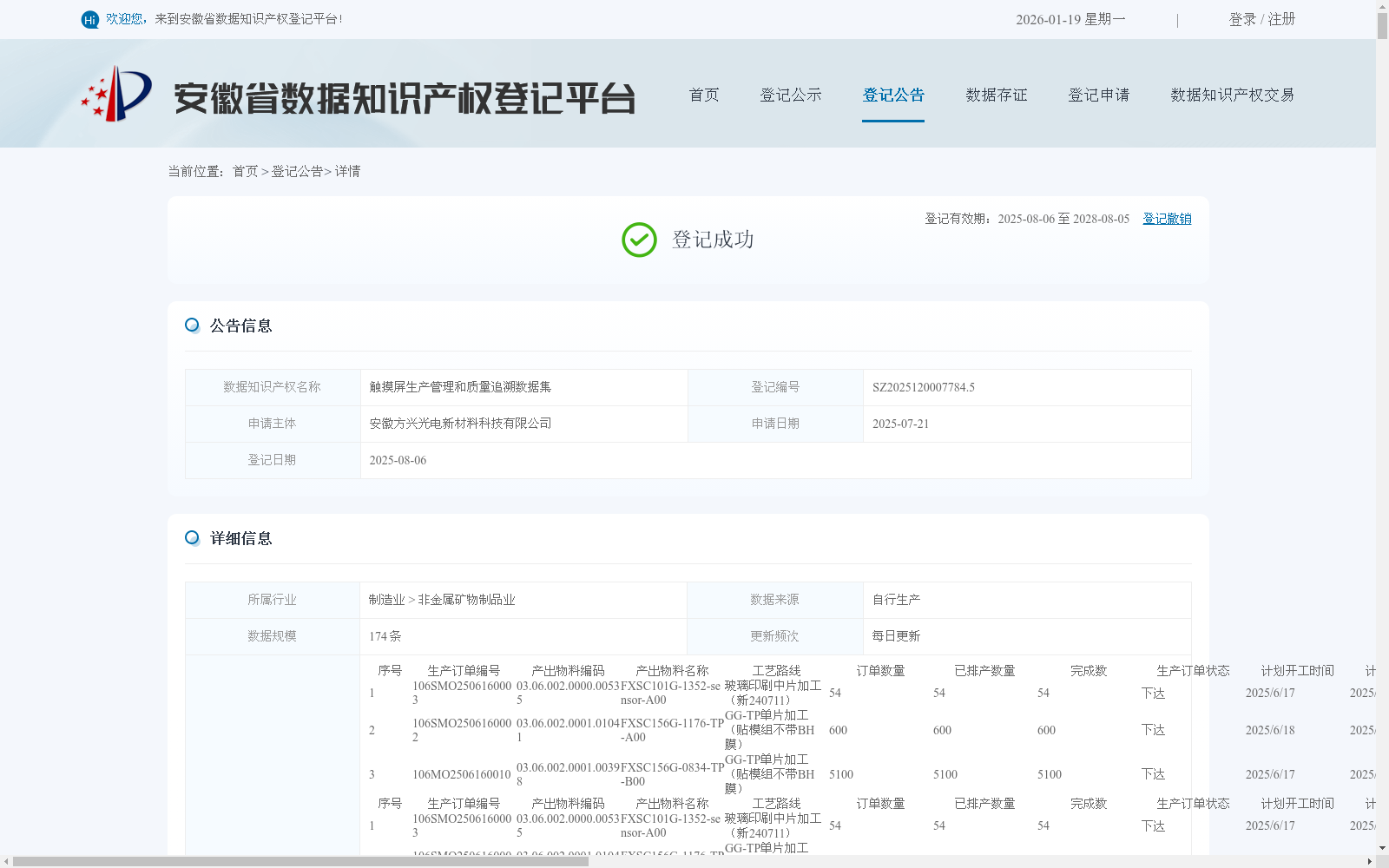The width and height of the screenshot is (1389, 868).
Task: Click the planned start date 2025/6/18
Action: (1270, 730)
